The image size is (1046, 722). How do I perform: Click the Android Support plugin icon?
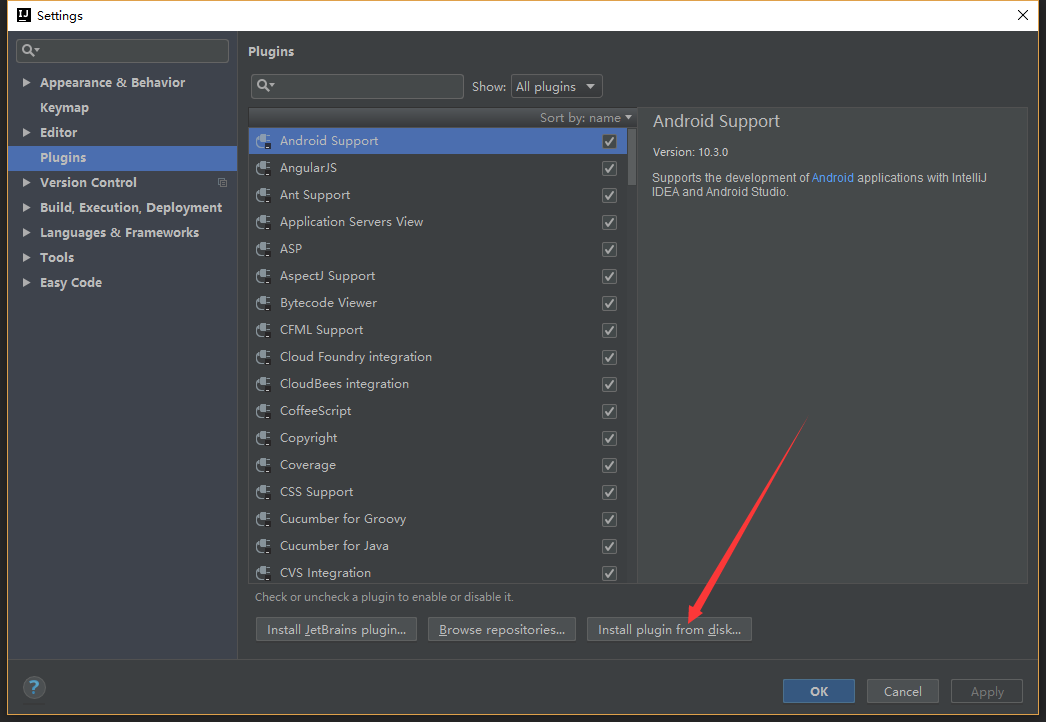264,141
